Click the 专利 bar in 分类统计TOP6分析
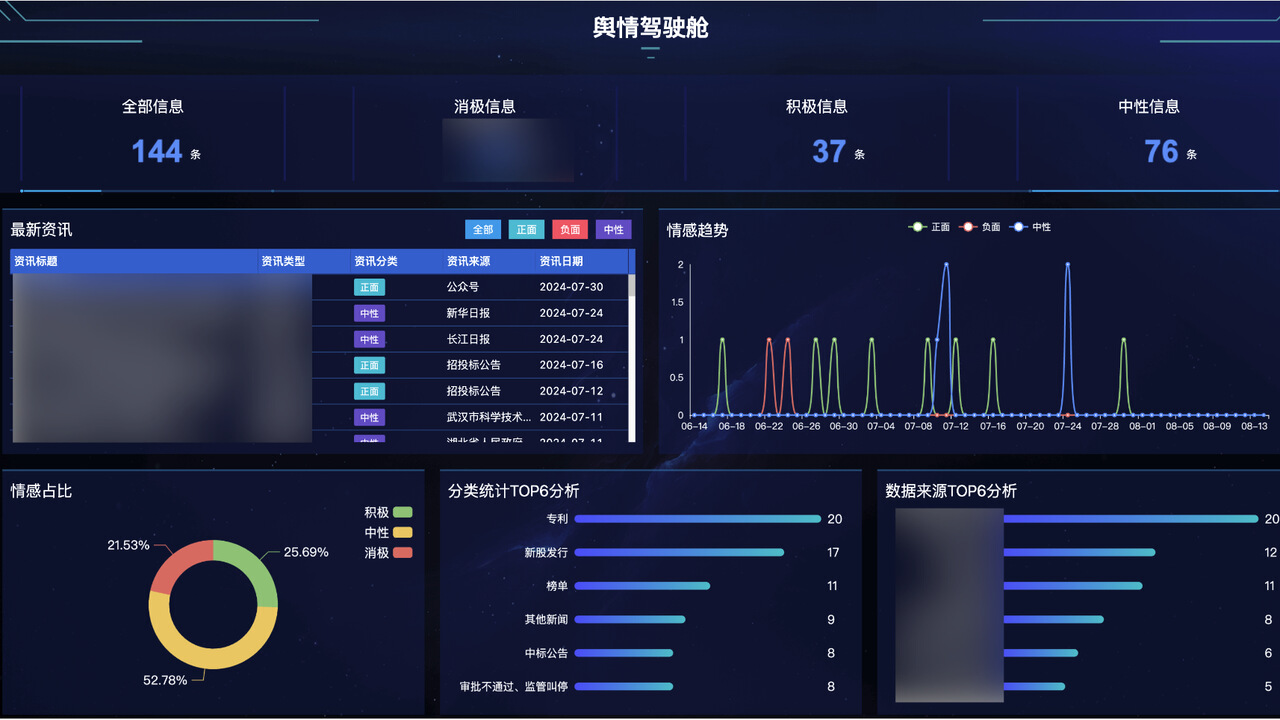This screenshot has height=720, width=1280. click(697, 519)
